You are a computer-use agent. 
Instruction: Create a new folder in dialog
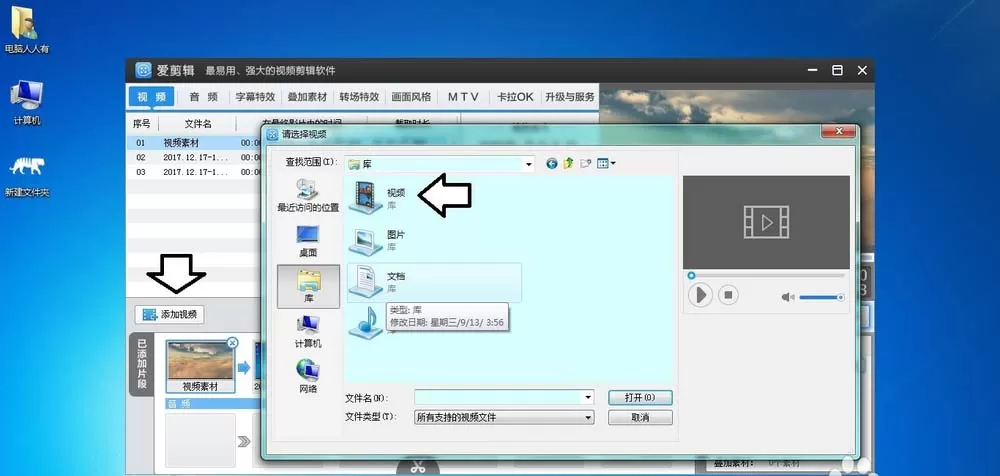pyautogui.click(x=585, y=164)
